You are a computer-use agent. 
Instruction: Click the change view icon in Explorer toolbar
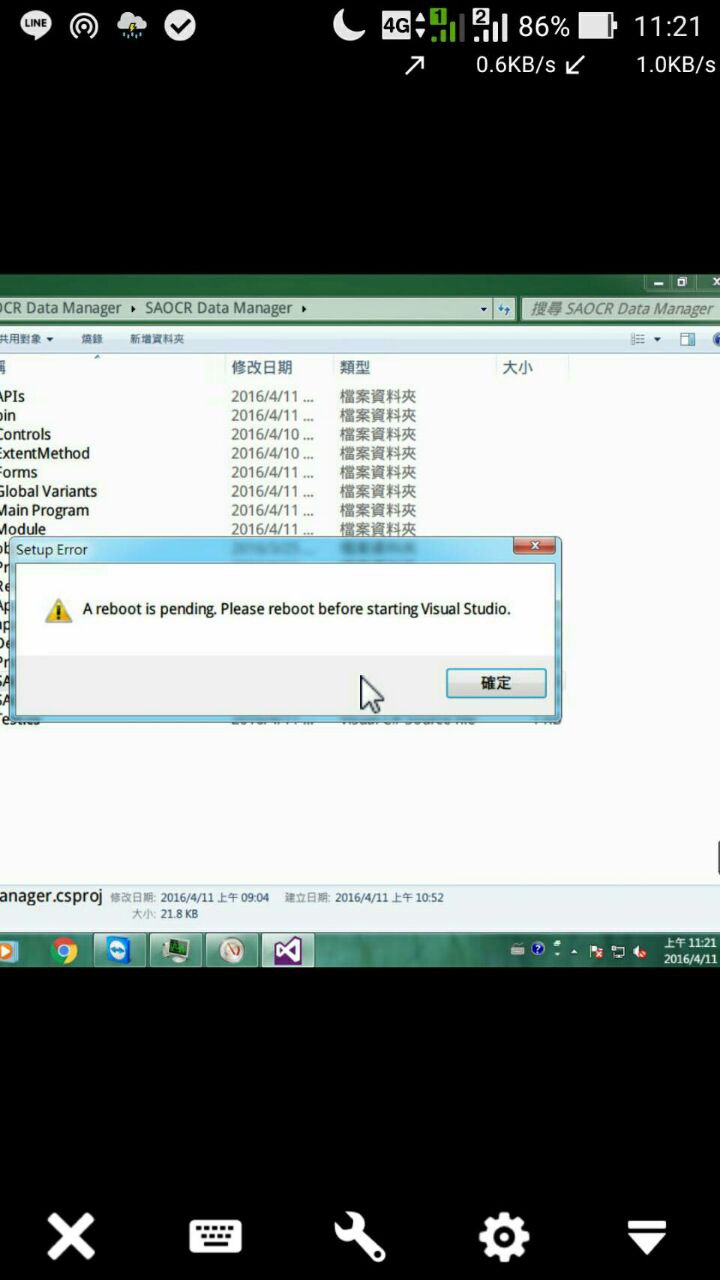tap(637, 339)
